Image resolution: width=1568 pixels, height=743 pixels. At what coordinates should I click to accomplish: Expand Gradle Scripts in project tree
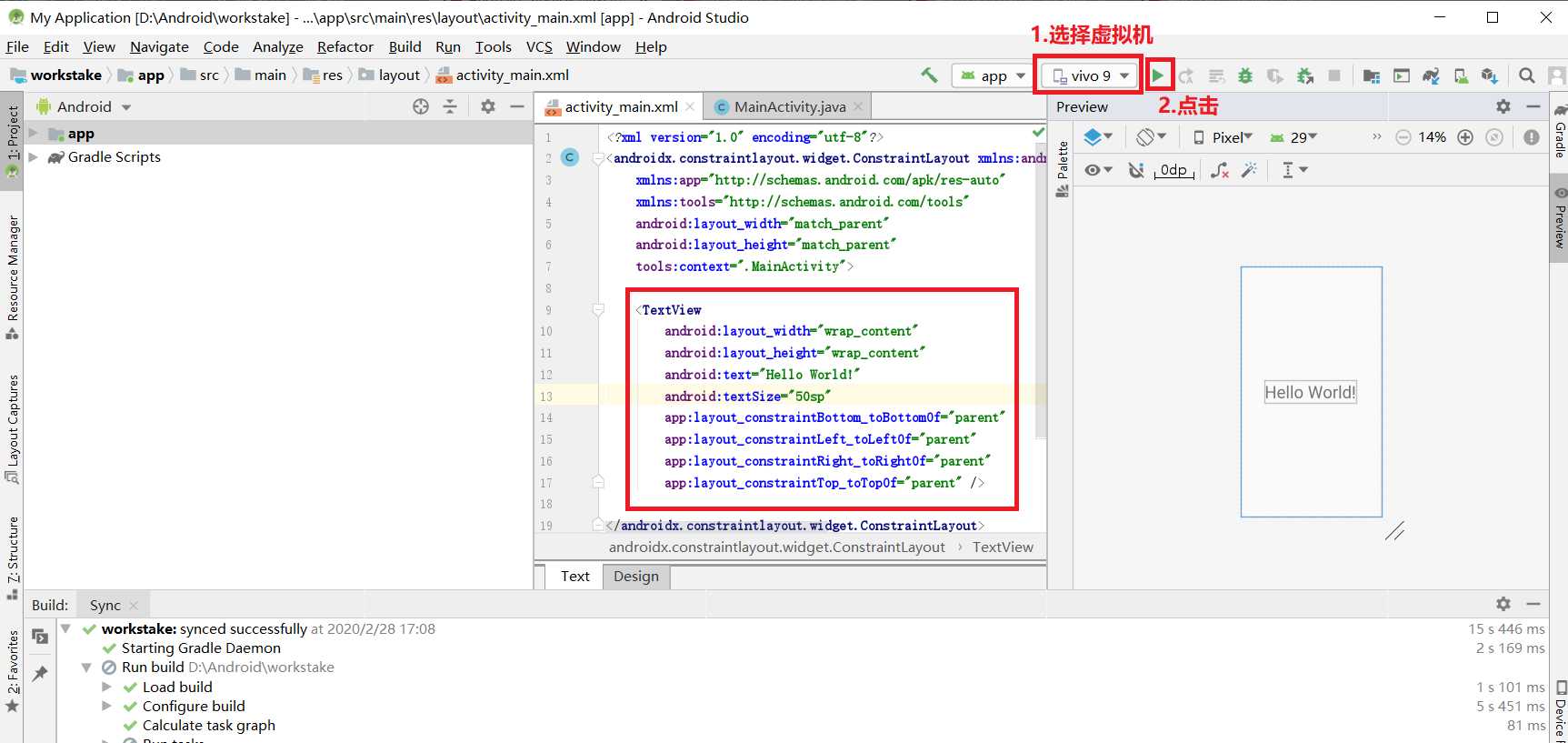[34, 157]
